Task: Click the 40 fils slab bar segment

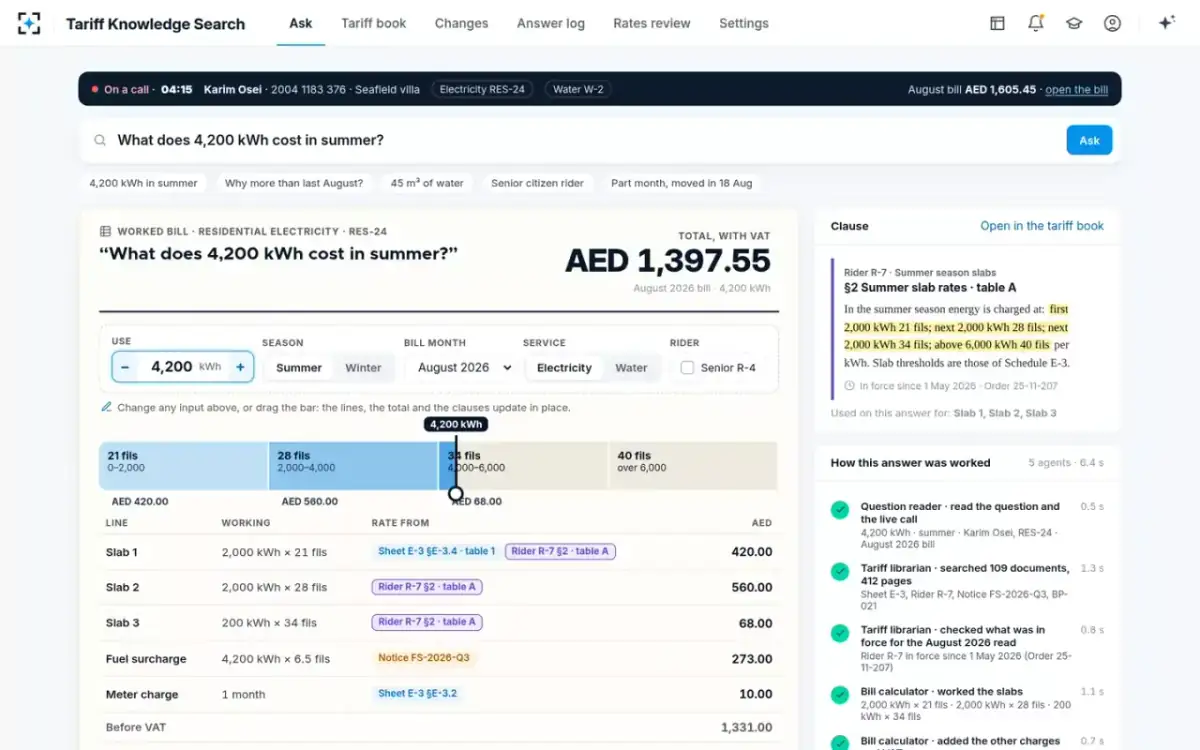Action: pos(693,465)
